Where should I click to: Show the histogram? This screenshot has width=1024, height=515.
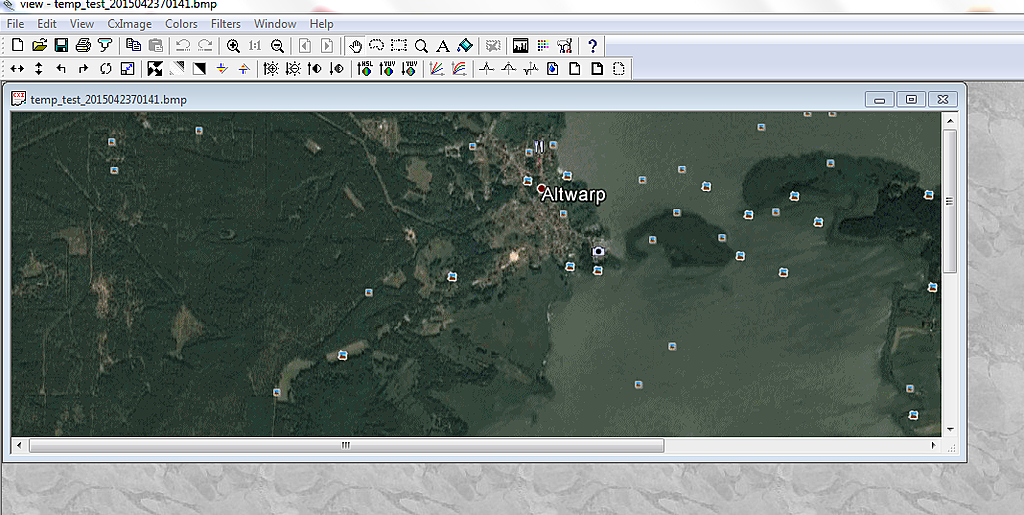tap(520, 46)
